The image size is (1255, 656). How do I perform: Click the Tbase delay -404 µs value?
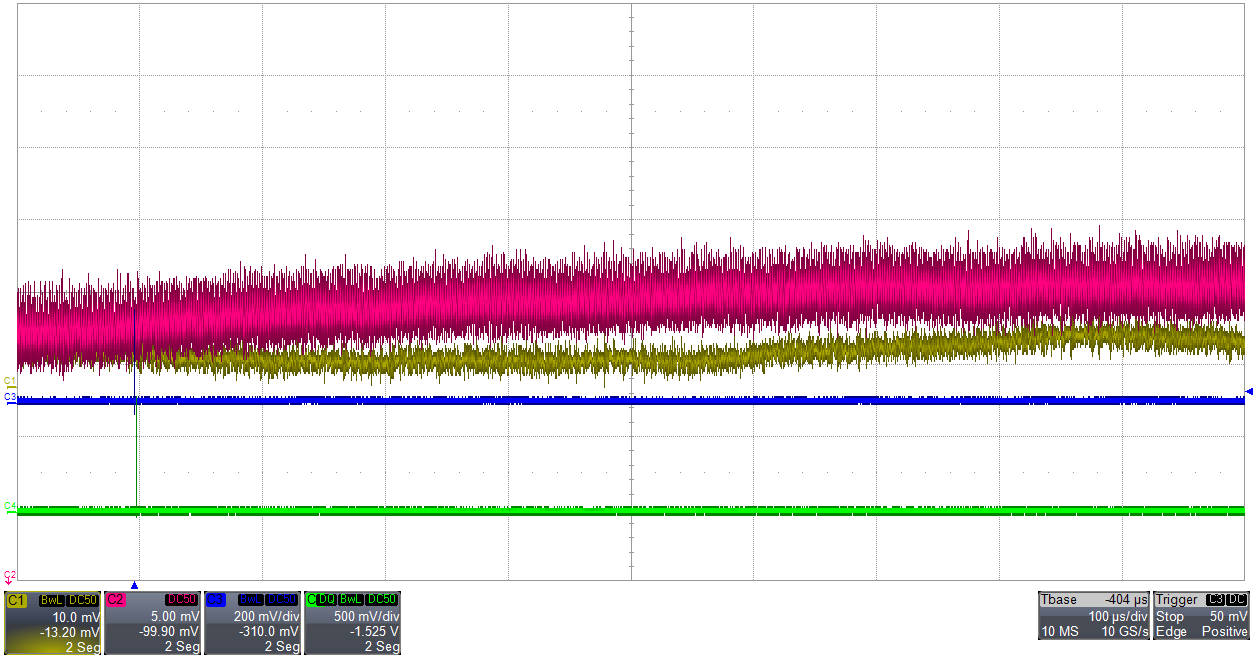1126,600
